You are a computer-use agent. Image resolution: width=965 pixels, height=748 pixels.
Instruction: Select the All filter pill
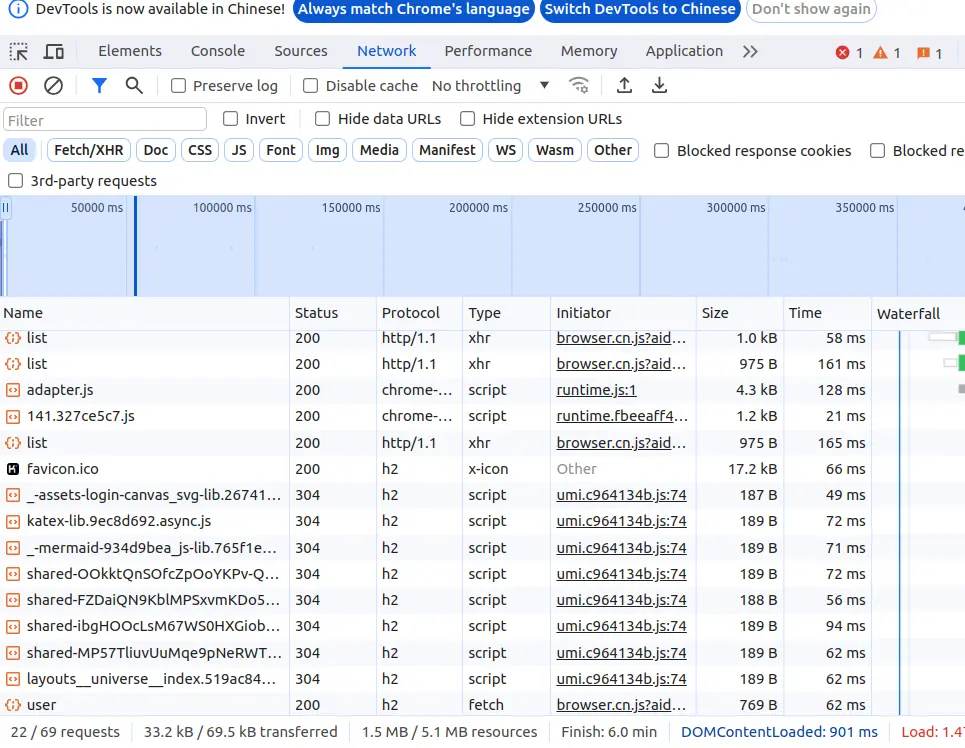(20, 150)
